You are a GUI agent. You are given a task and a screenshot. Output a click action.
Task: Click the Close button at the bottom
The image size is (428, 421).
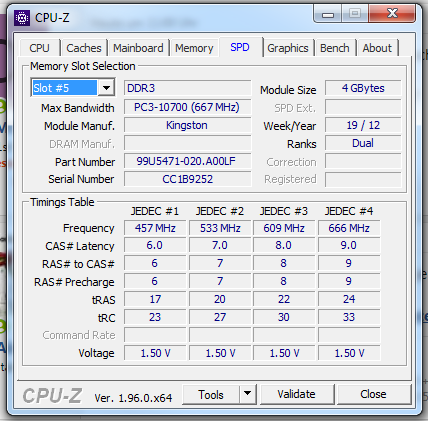pos(374,394)
